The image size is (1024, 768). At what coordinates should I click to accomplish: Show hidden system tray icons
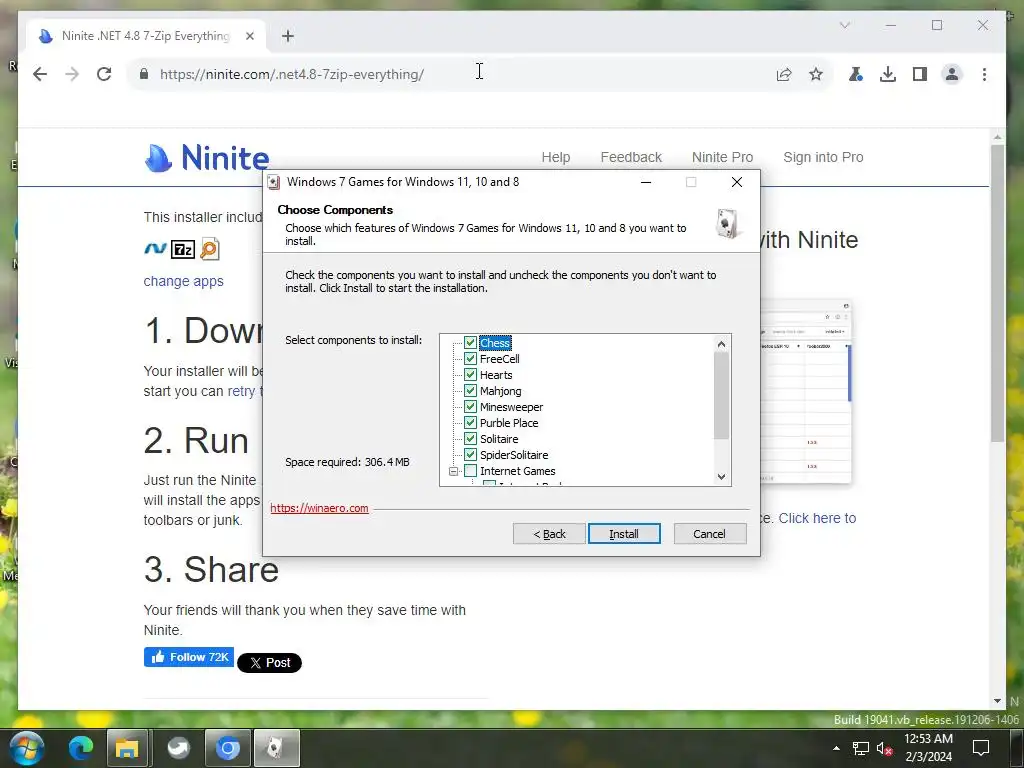click(x=836, y=748)
